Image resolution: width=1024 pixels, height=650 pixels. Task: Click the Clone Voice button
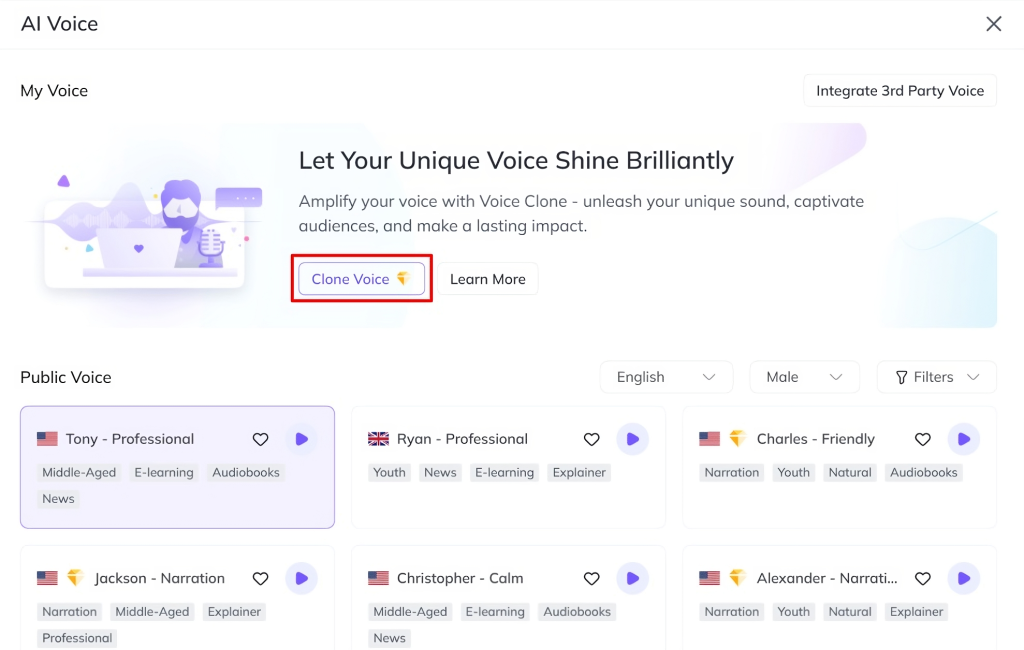click(361, 279)
